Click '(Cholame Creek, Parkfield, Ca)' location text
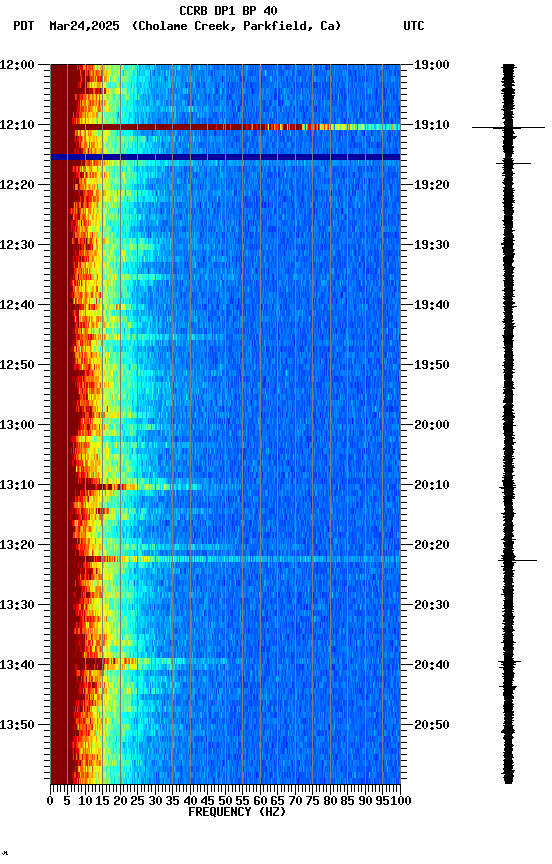This screenshot has width=552, height=864. [236, 26]
